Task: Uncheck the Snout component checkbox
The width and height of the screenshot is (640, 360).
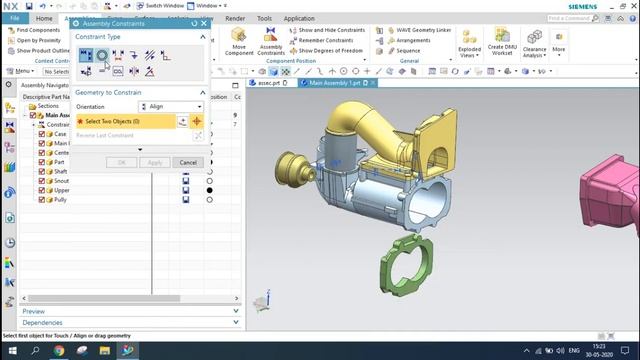Action: coord(42,181)
